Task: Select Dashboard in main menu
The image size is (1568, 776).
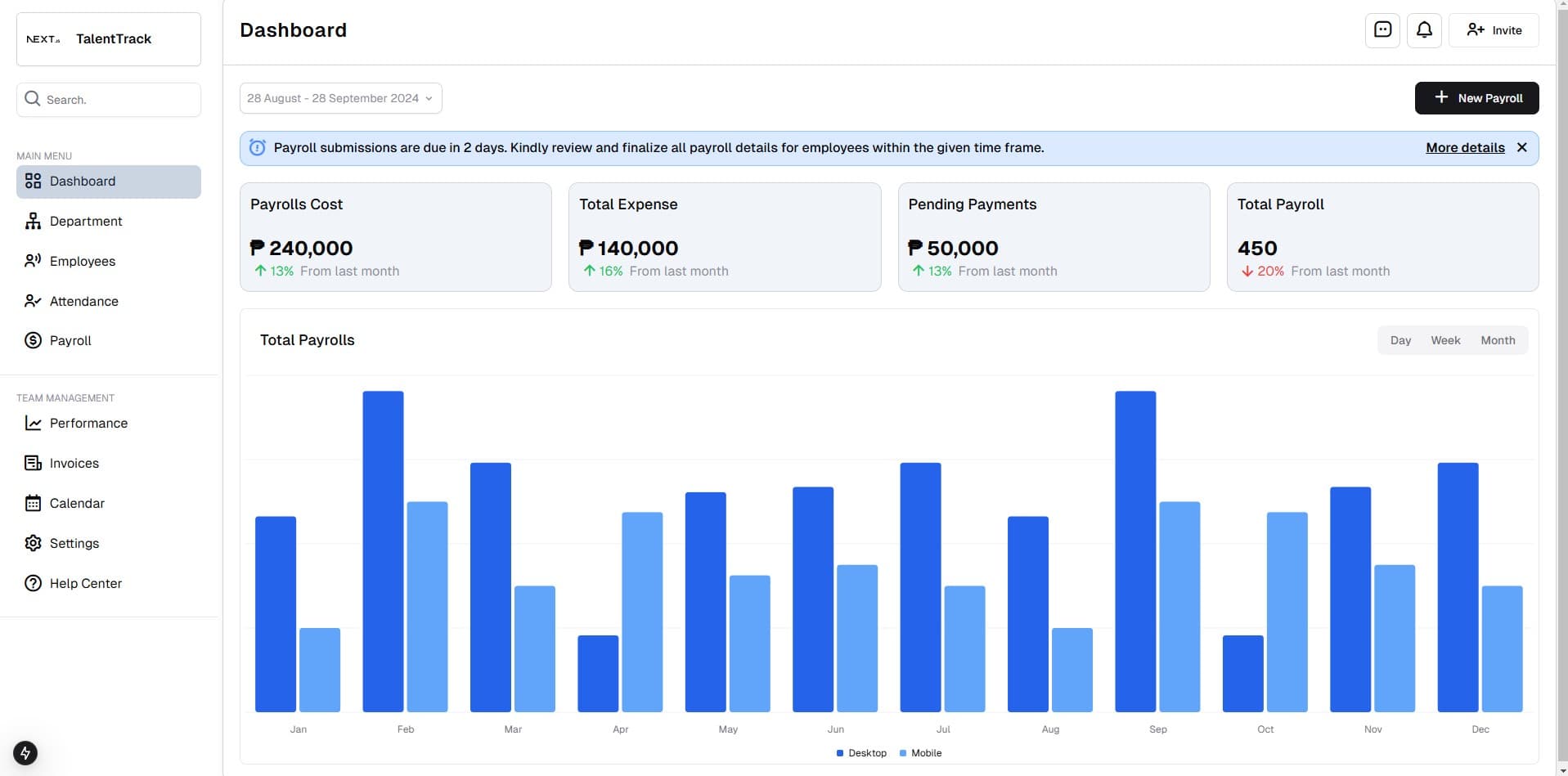Action: coord(109,182)
